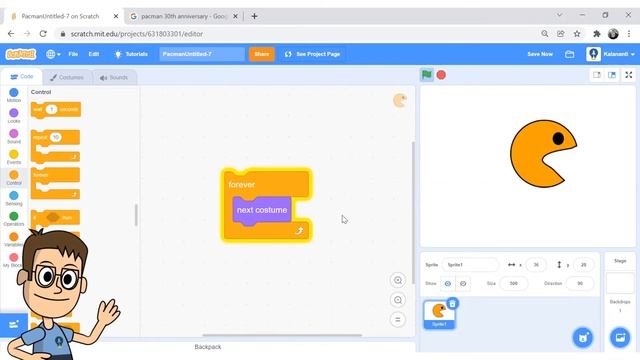Edit the project title field
The height and width of the screenshot is (360, 640).
202,54
